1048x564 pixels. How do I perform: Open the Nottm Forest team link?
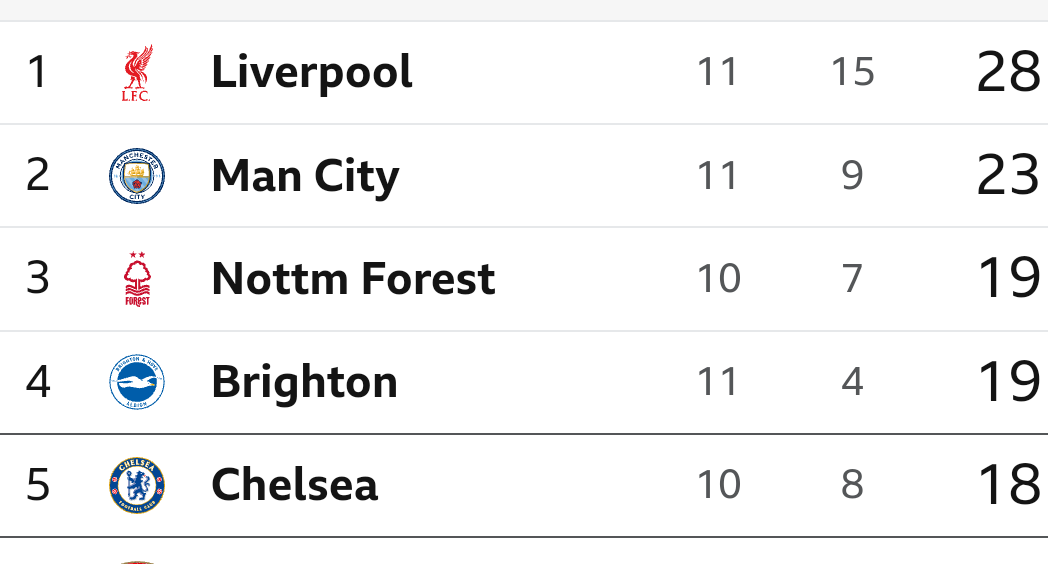coord(354,279)
